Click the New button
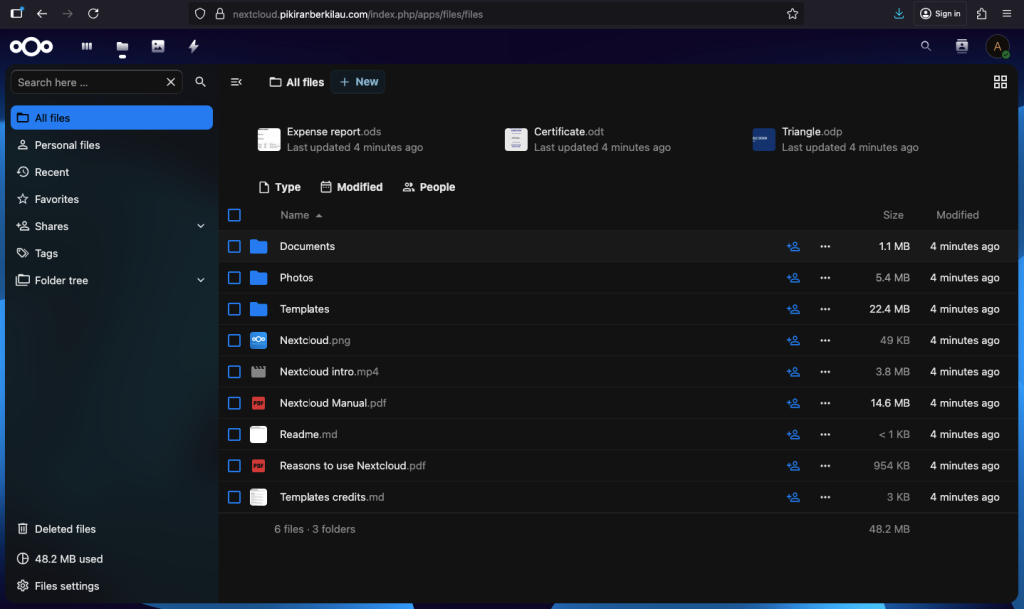This screenshot has height=609, width=1024. coord(359,82)
